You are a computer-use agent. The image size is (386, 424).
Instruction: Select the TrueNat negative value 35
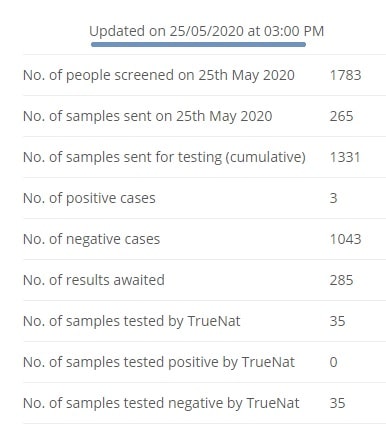(x=337, y=403)
